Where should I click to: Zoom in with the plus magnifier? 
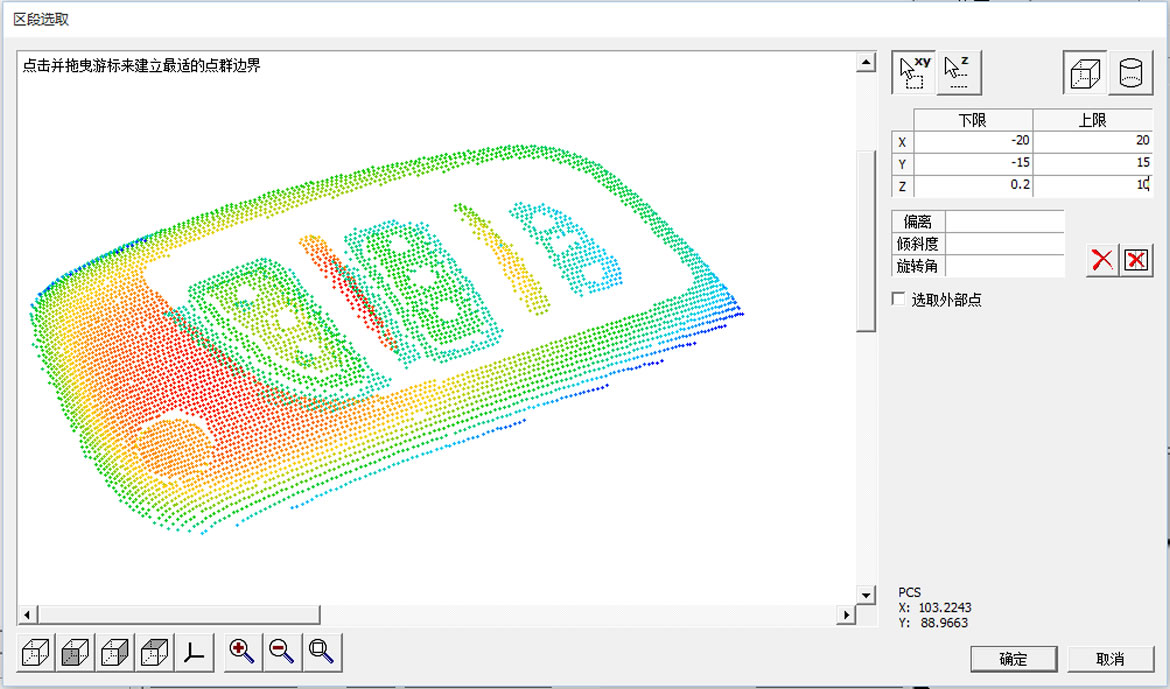[241, 652]
